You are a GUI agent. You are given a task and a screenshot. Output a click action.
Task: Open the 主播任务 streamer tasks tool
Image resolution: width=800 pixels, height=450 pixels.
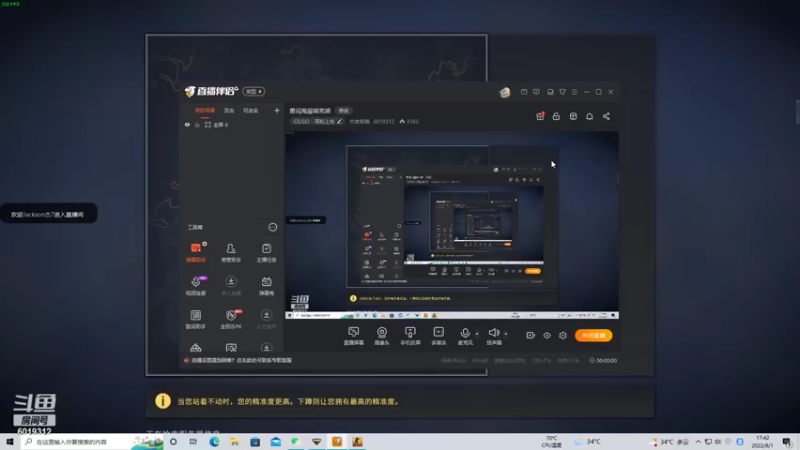(266, 253)
